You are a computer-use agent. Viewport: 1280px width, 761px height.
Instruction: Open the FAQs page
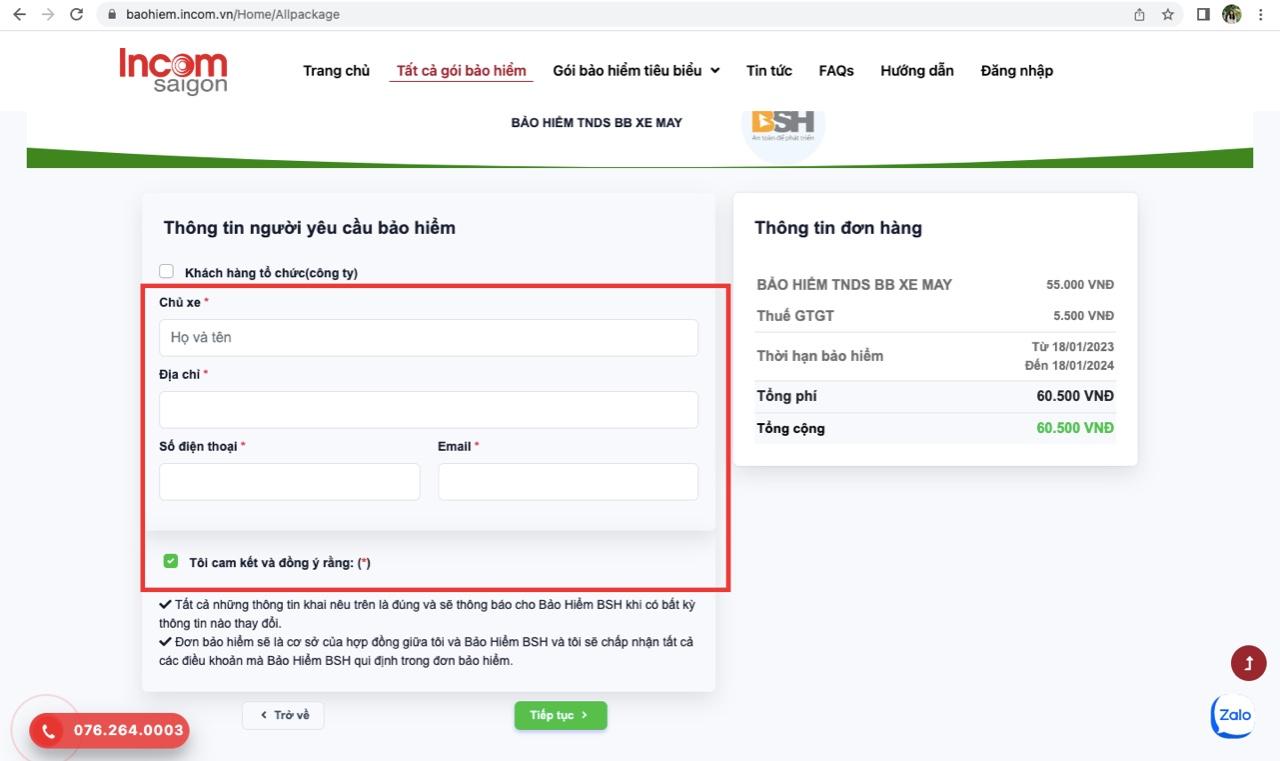point(836,70)
